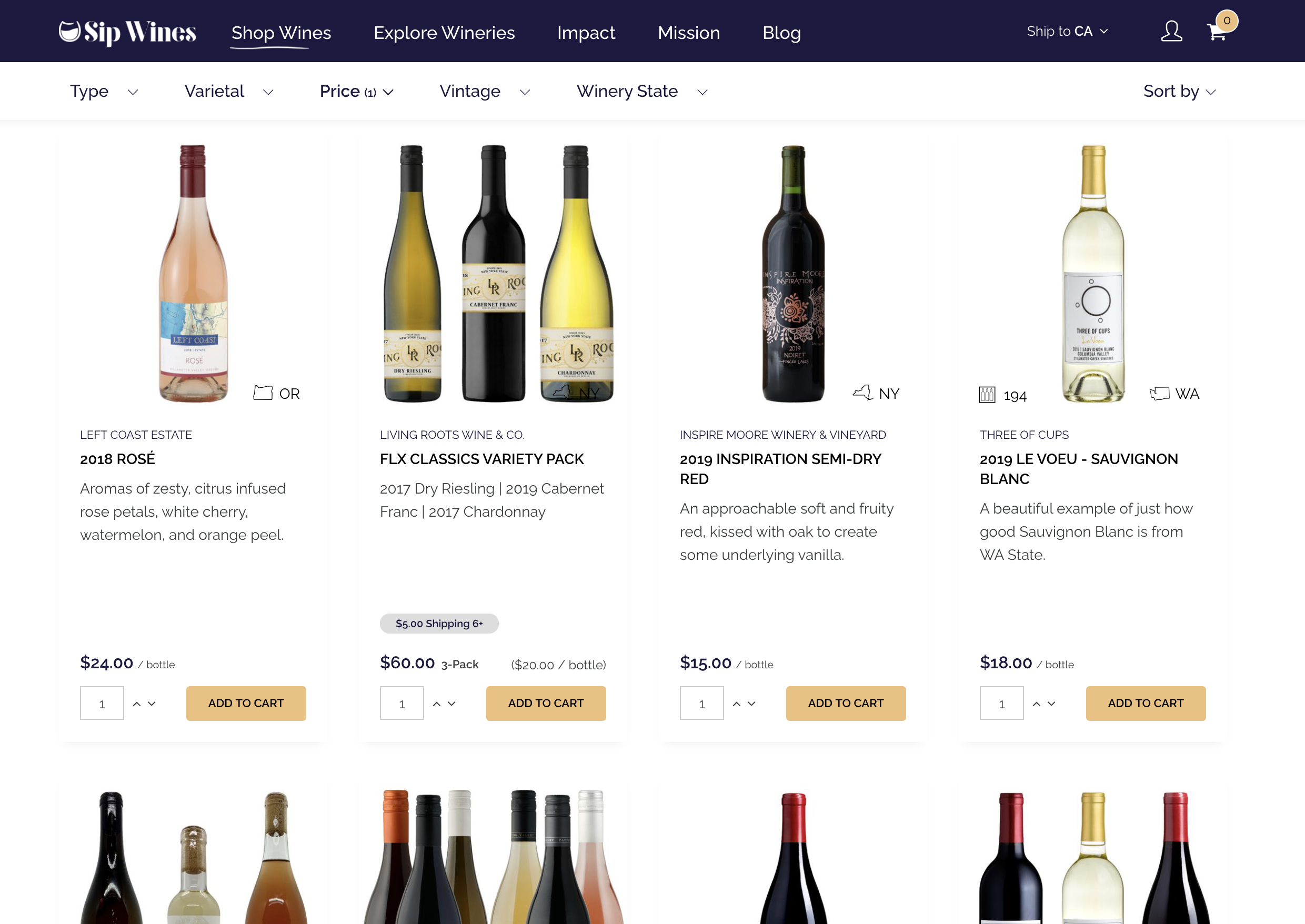Screen dimensions: 1305x924
Task: Go to Explore Wineries
Action: click(x=444, y=33)
